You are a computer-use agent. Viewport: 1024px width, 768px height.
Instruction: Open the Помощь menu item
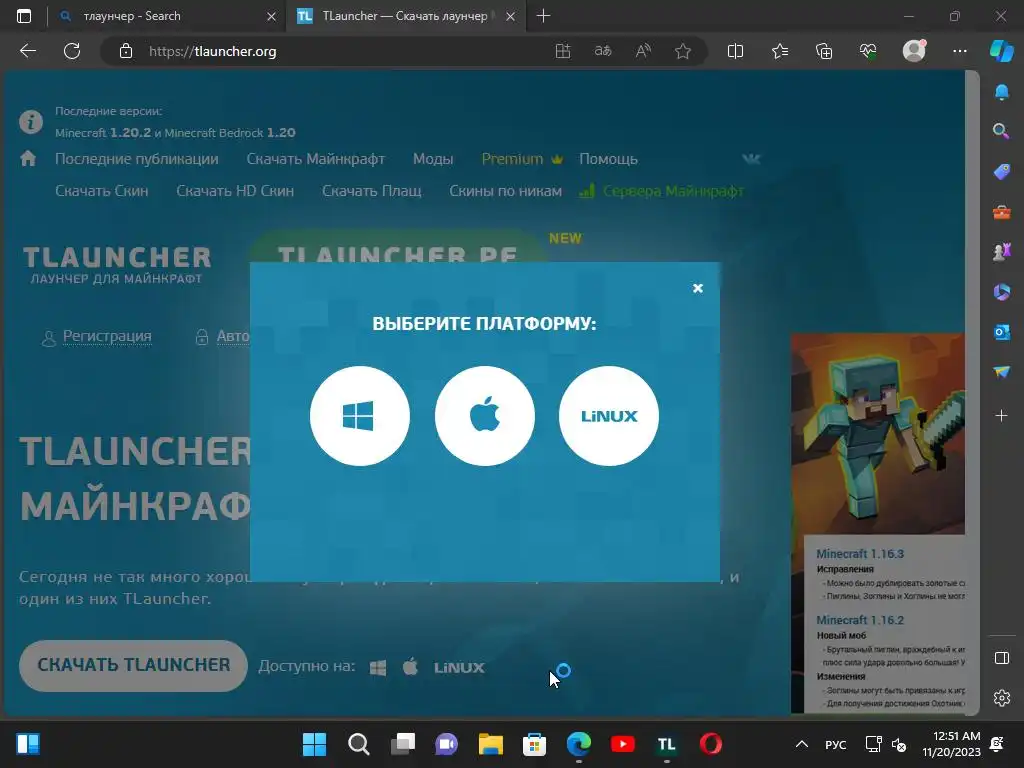click(x=608, y=159)
